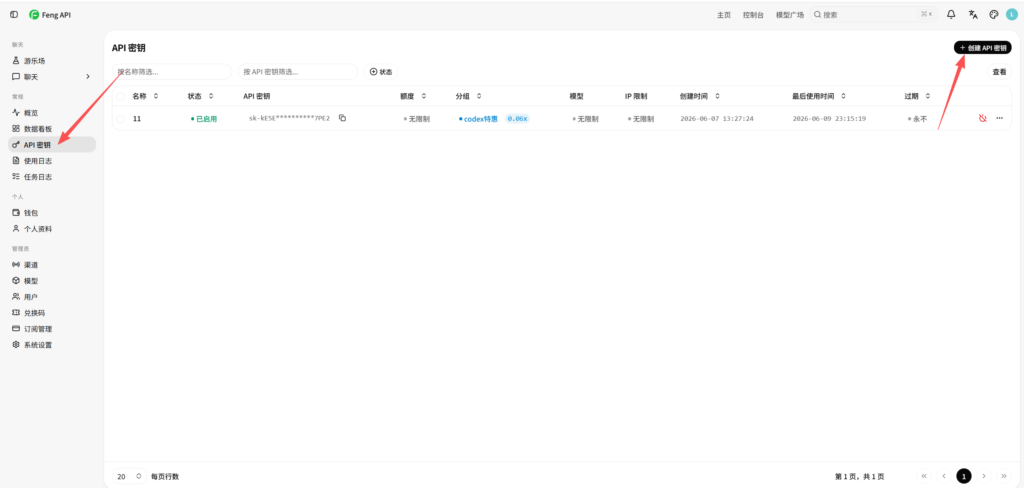Viewport: 1024px width, 488px height.
Task: Open 订阅管理 in the sidebar
Action: click(x=52, y=329)
